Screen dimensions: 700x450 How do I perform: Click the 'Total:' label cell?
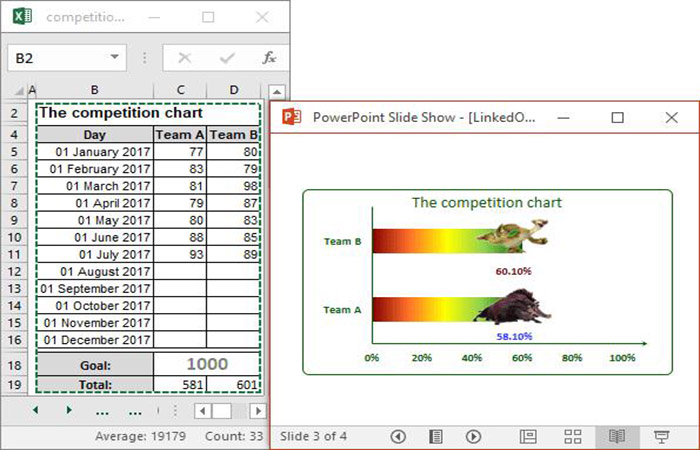point(95,384)
